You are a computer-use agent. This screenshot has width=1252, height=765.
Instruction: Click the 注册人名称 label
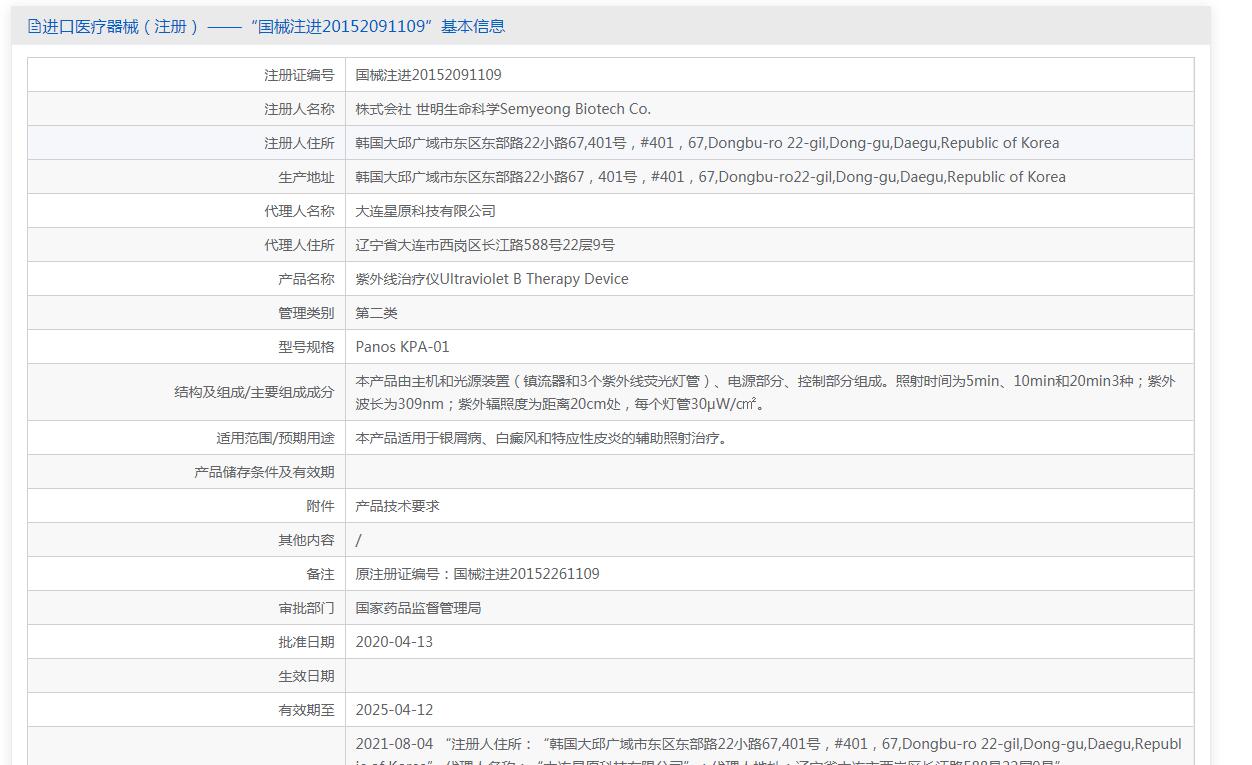pyautogui.click(x=299, y=109)
